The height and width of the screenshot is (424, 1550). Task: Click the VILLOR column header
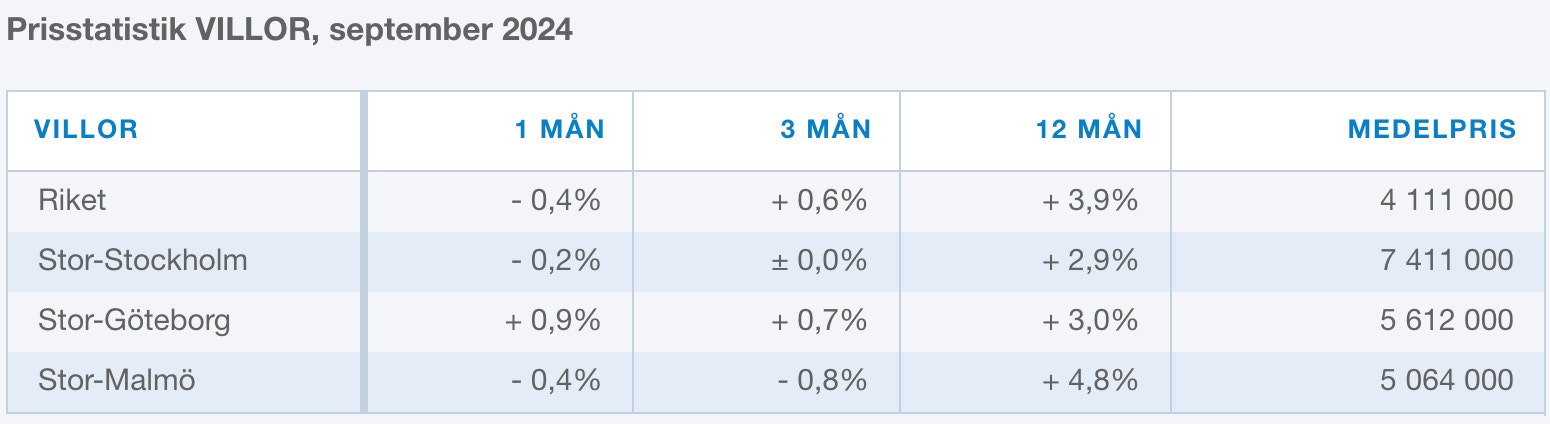[86, 129]
